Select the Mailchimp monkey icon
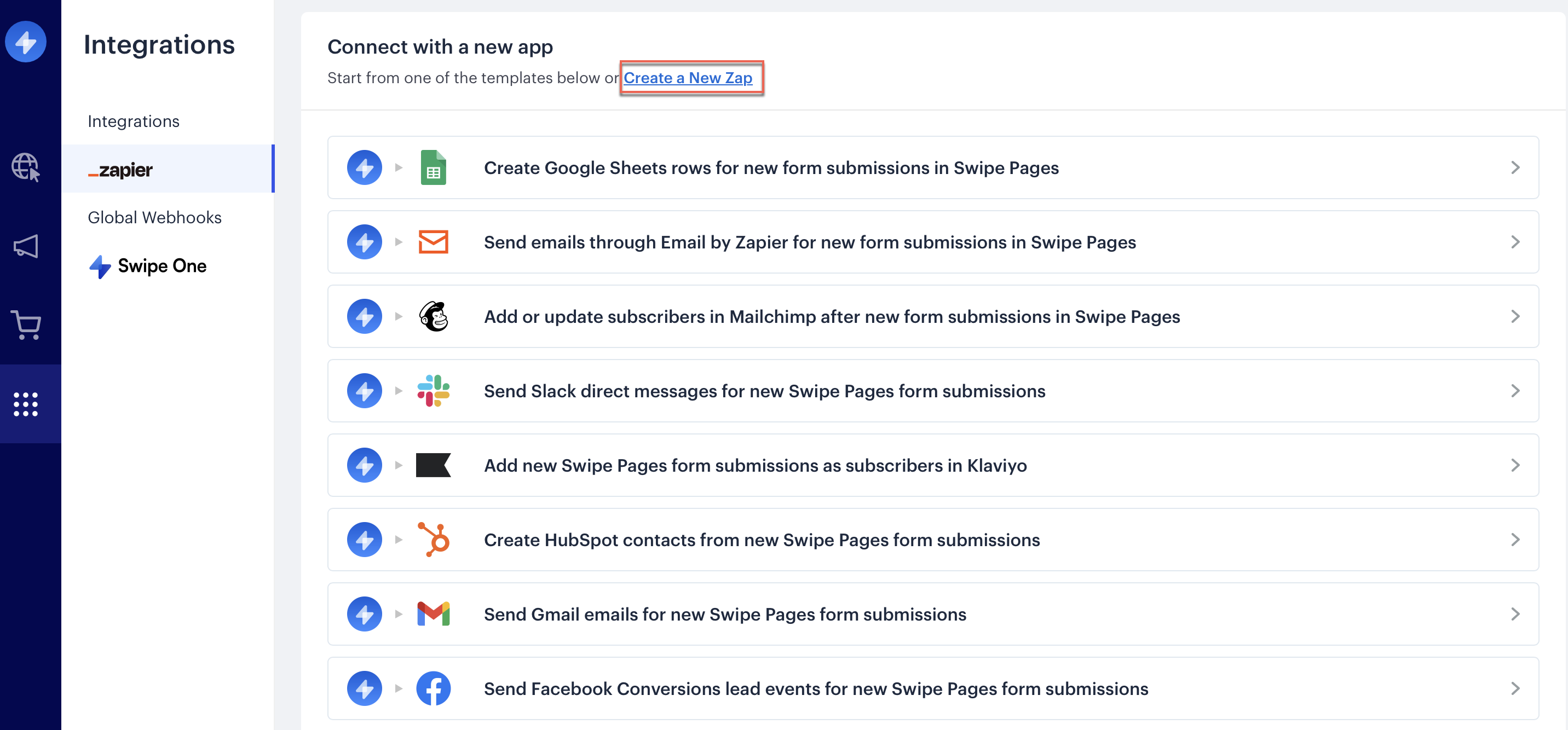This screenshot has height=730, width=1568. tap(434, 316)
